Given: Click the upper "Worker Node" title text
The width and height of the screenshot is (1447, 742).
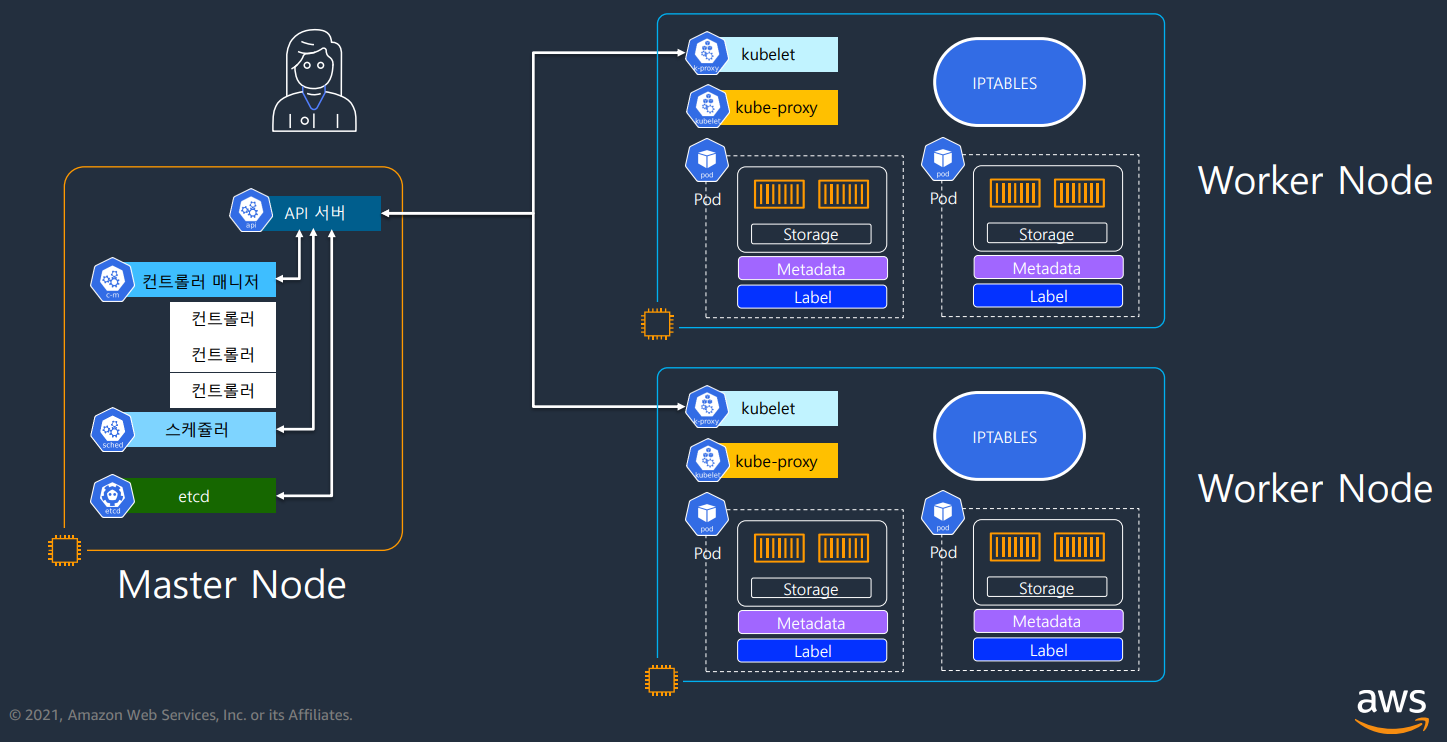Looking at the screenshot, I should (1315, 181).
